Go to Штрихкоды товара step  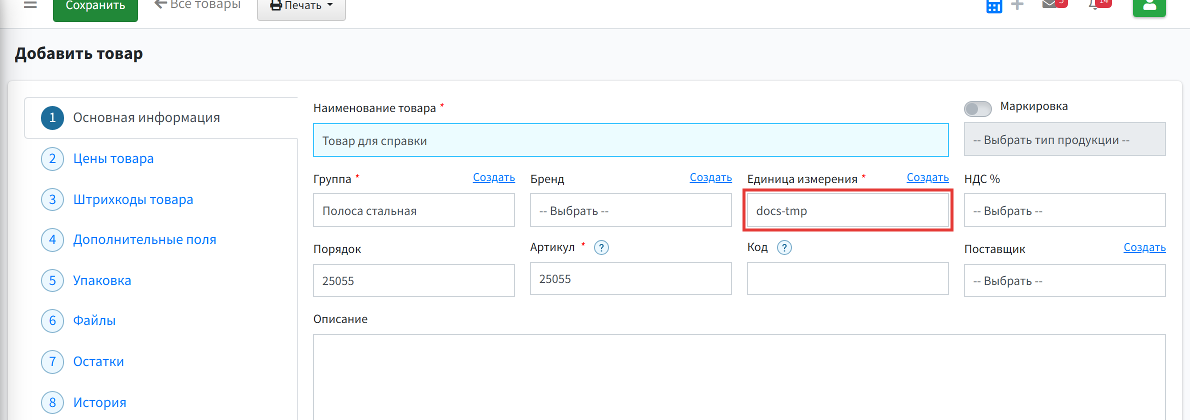(x=133, y=200)
